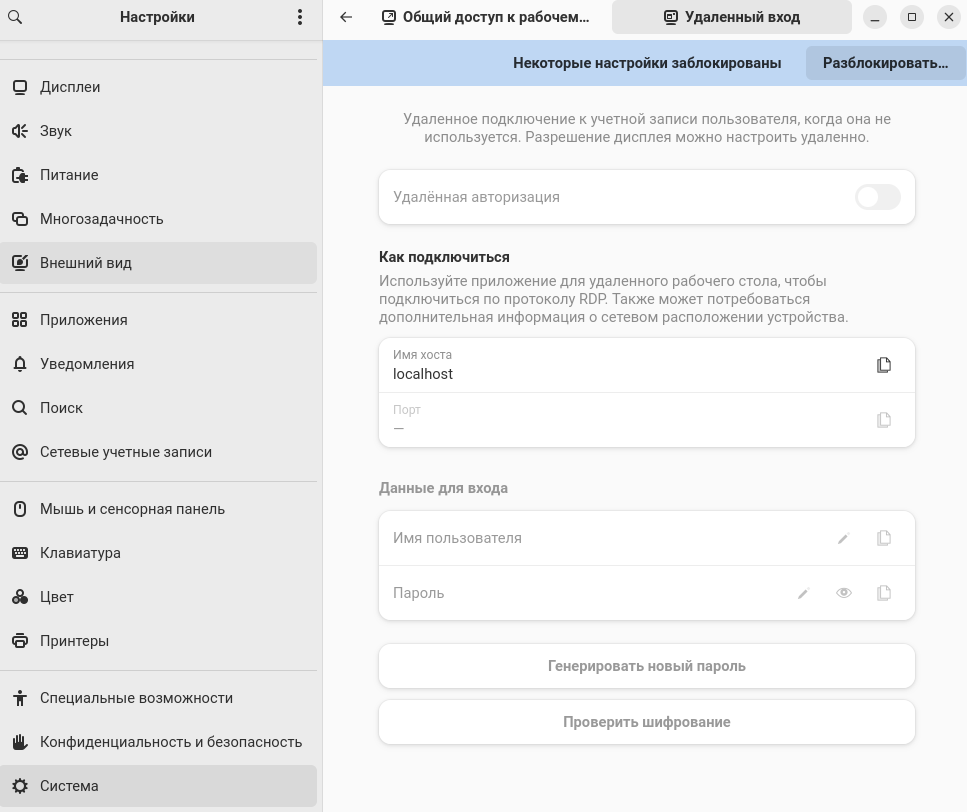Click the Имя пользователя field

[600, 538]
